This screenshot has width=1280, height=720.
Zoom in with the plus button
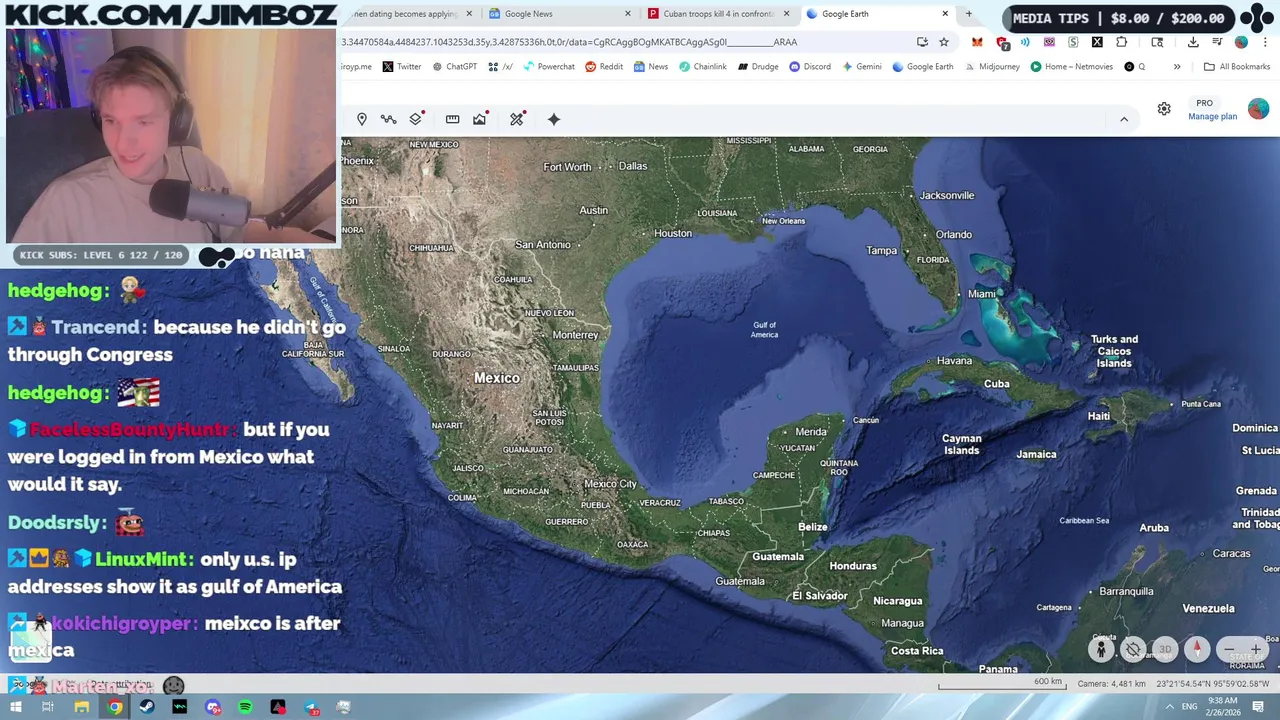(1256, 650)
